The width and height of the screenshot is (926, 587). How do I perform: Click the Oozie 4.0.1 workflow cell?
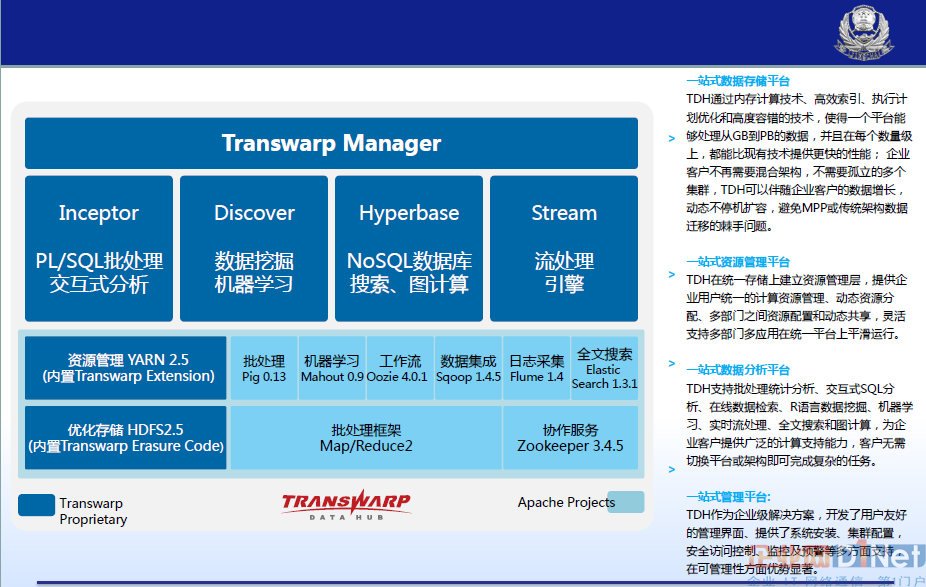tap(400, 368)
